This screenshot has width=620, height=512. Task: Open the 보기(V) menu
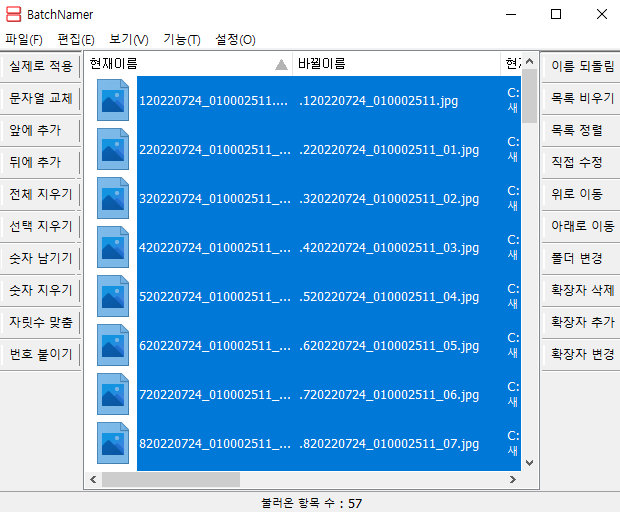pyautogui.click(x=129, y=40)
